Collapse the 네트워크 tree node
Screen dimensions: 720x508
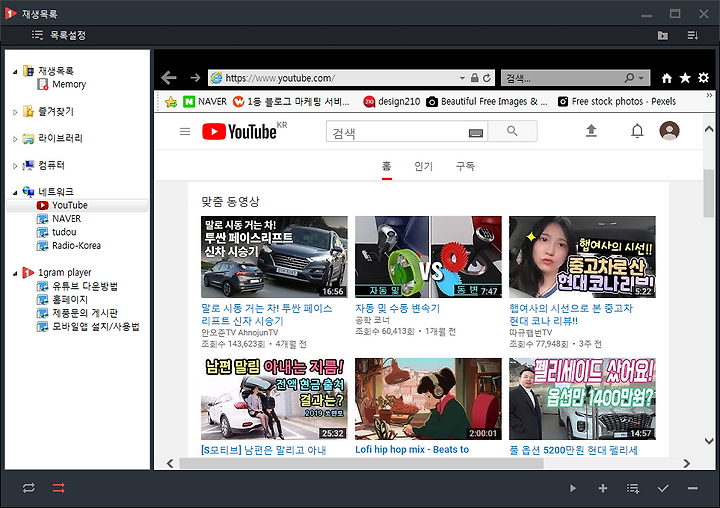15,192
